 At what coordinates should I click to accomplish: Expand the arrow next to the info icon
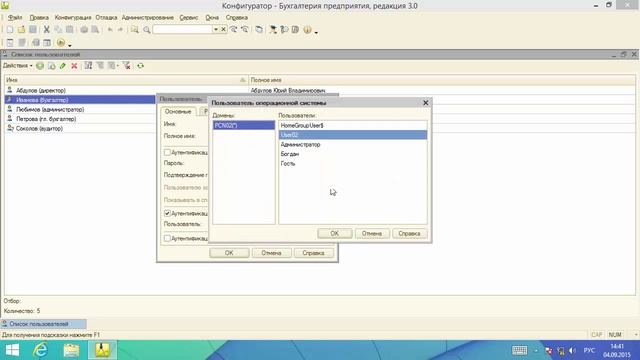[316, 31]
